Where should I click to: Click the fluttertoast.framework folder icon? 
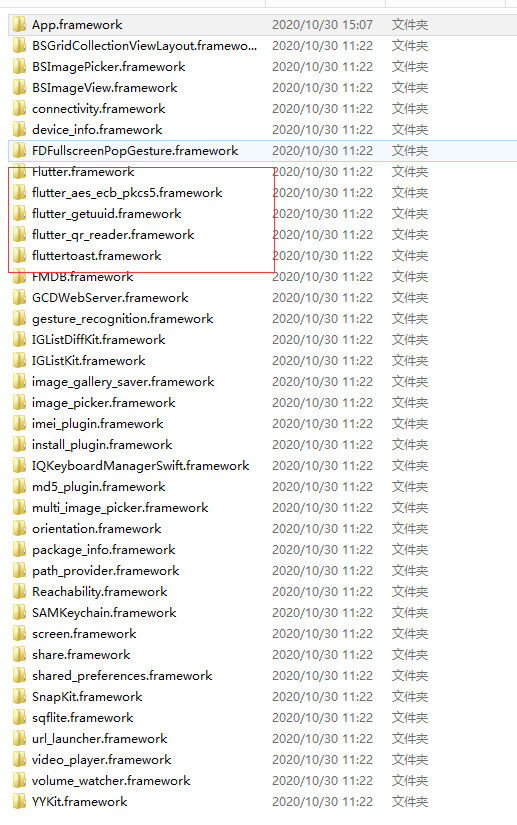[19, 256]
